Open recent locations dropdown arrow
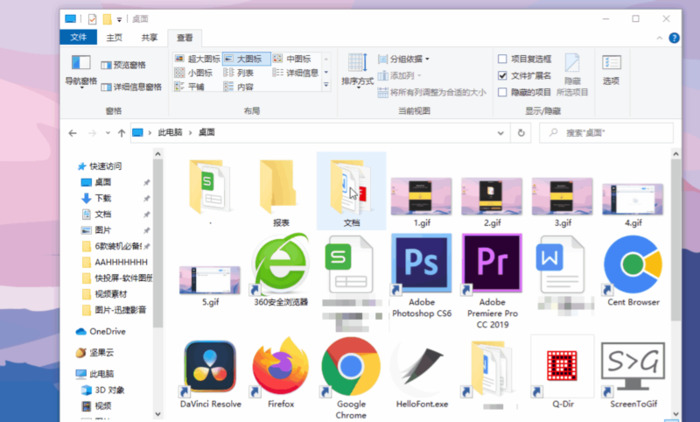Viewport: 700px width, 422px height. (108, 133)
